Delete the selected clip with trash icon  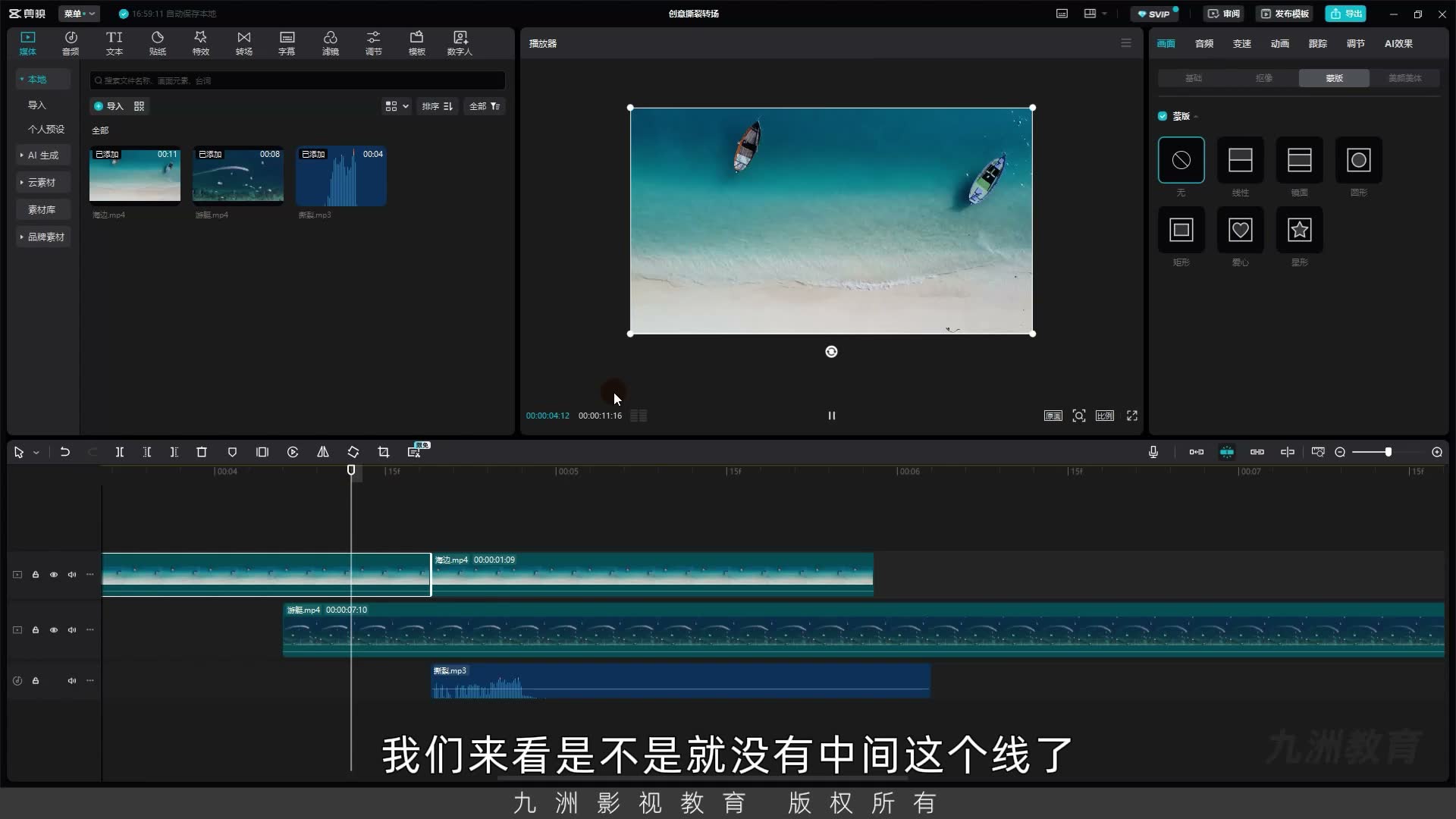(202, 452)
